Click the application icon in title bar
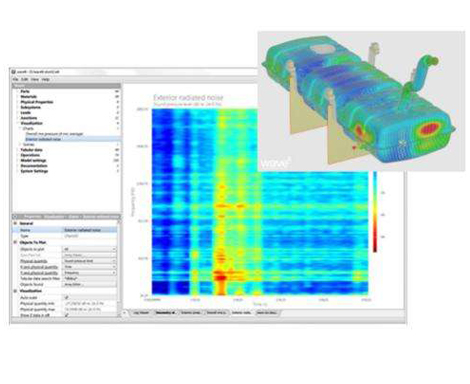This screenshot has width=470, height=384. 14,72
